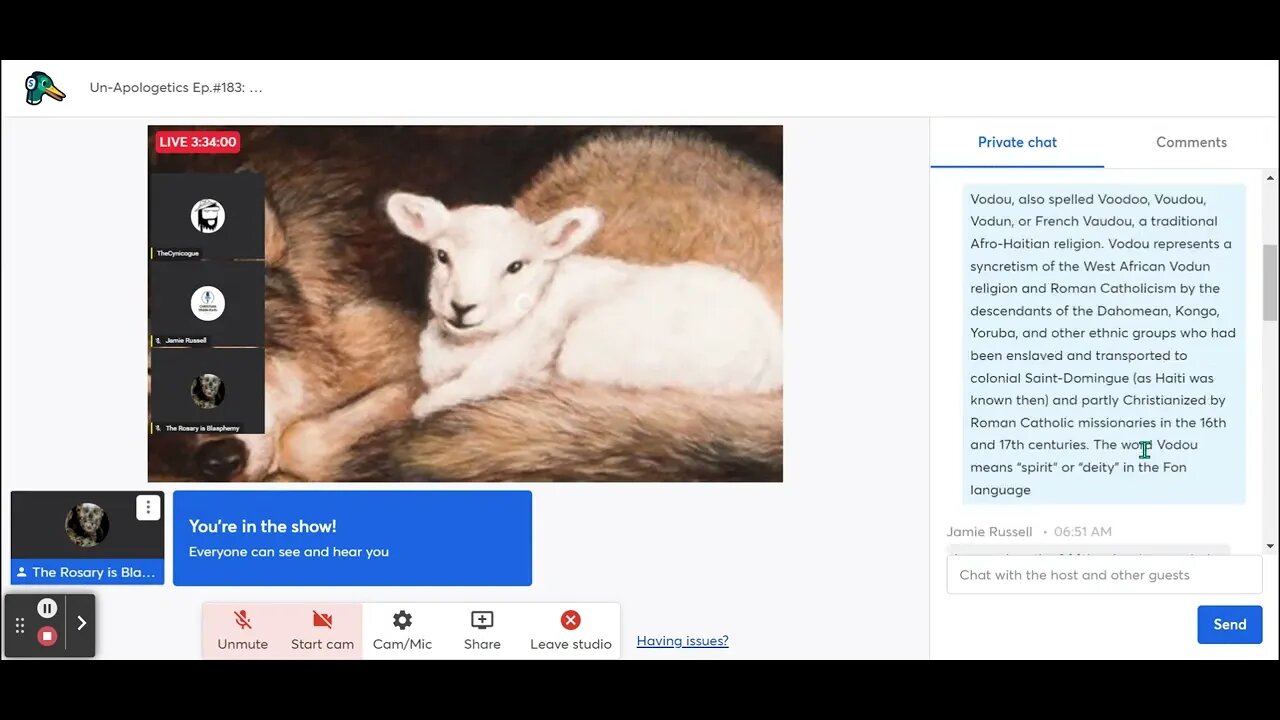Open the three-dot menu on guest thumbnail
The height and width of the screenshot is (720, 1280).
tap(148, 508)
